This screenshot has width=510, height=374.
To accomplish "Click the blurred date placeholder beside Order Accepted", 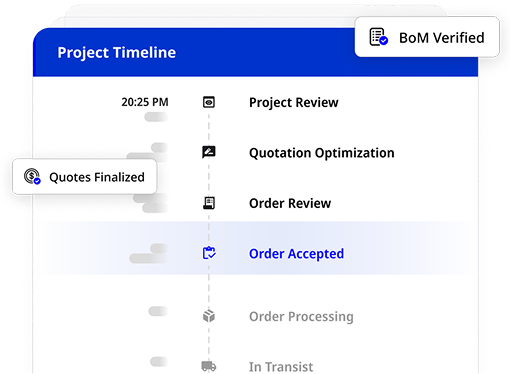I will point(149,253).
